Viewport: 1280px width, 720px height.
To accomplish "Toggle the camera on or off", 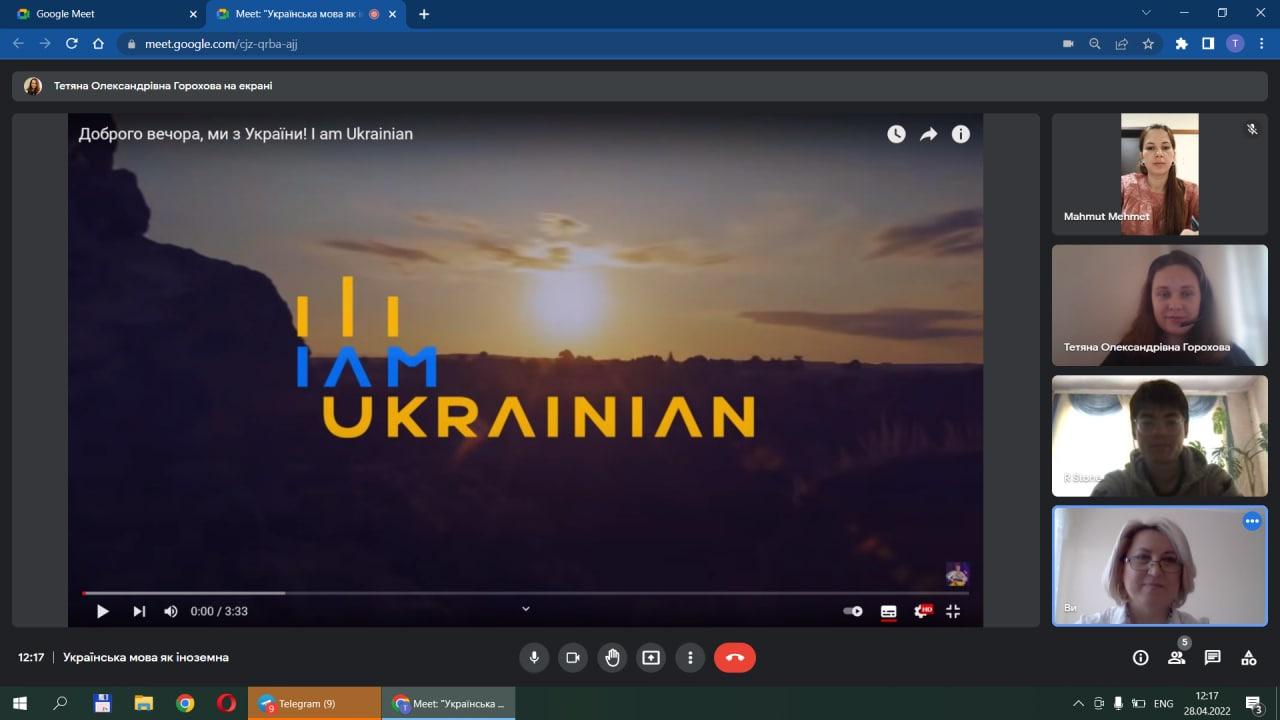I will point(573,657).
